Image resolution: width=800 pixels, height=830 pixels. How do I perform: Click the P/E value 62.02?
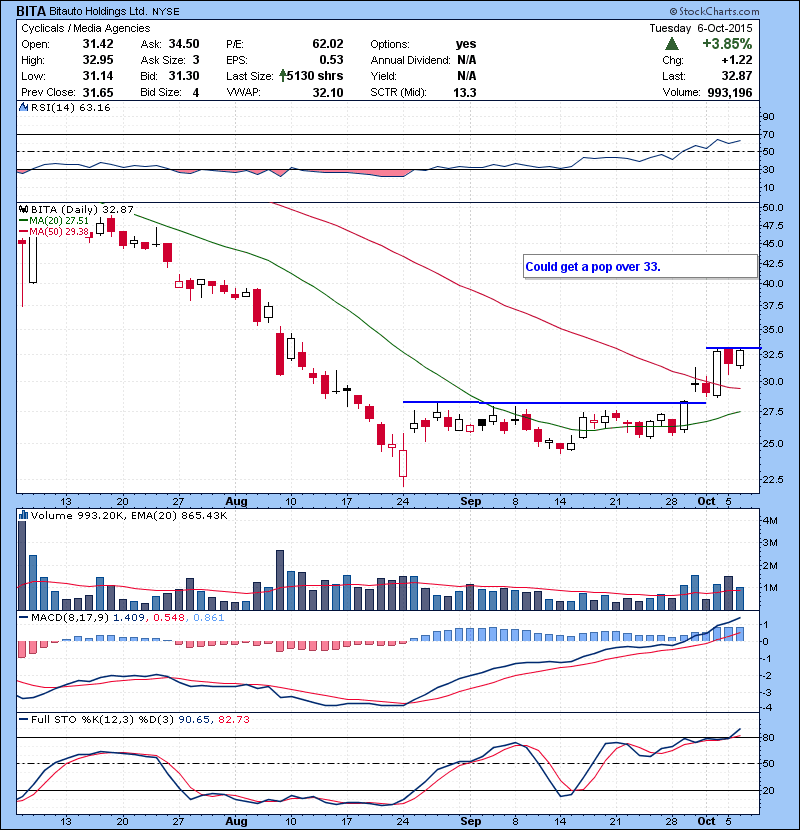328,44
